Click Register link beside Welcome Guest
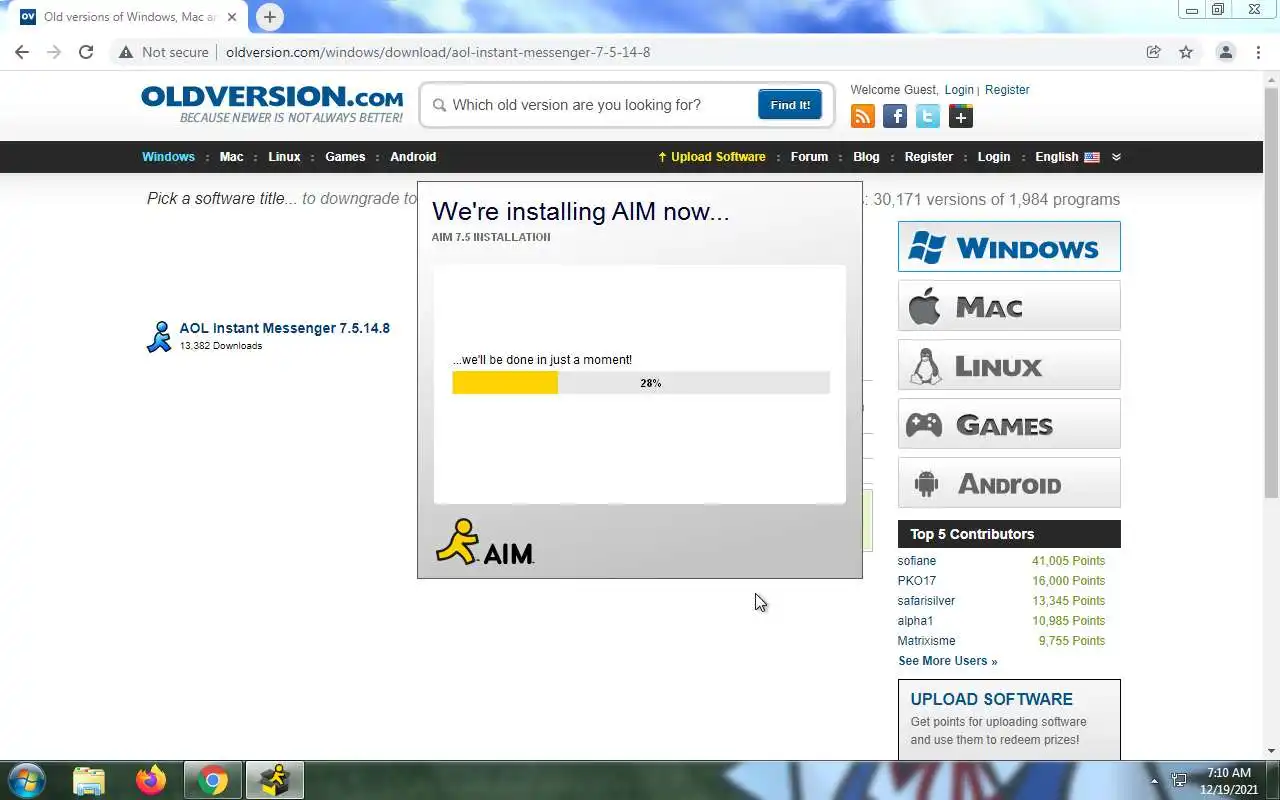Screen dimensions: 1280x800 1007,90
